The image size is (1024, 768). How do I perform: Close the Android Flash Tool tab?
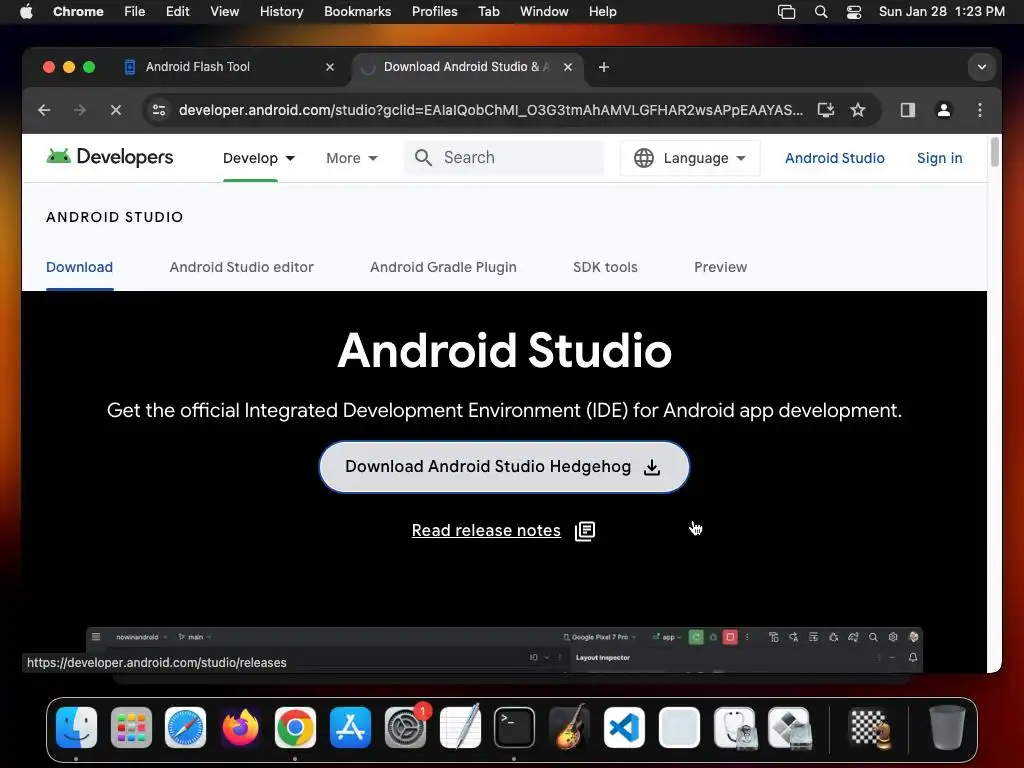click(330, 67)
